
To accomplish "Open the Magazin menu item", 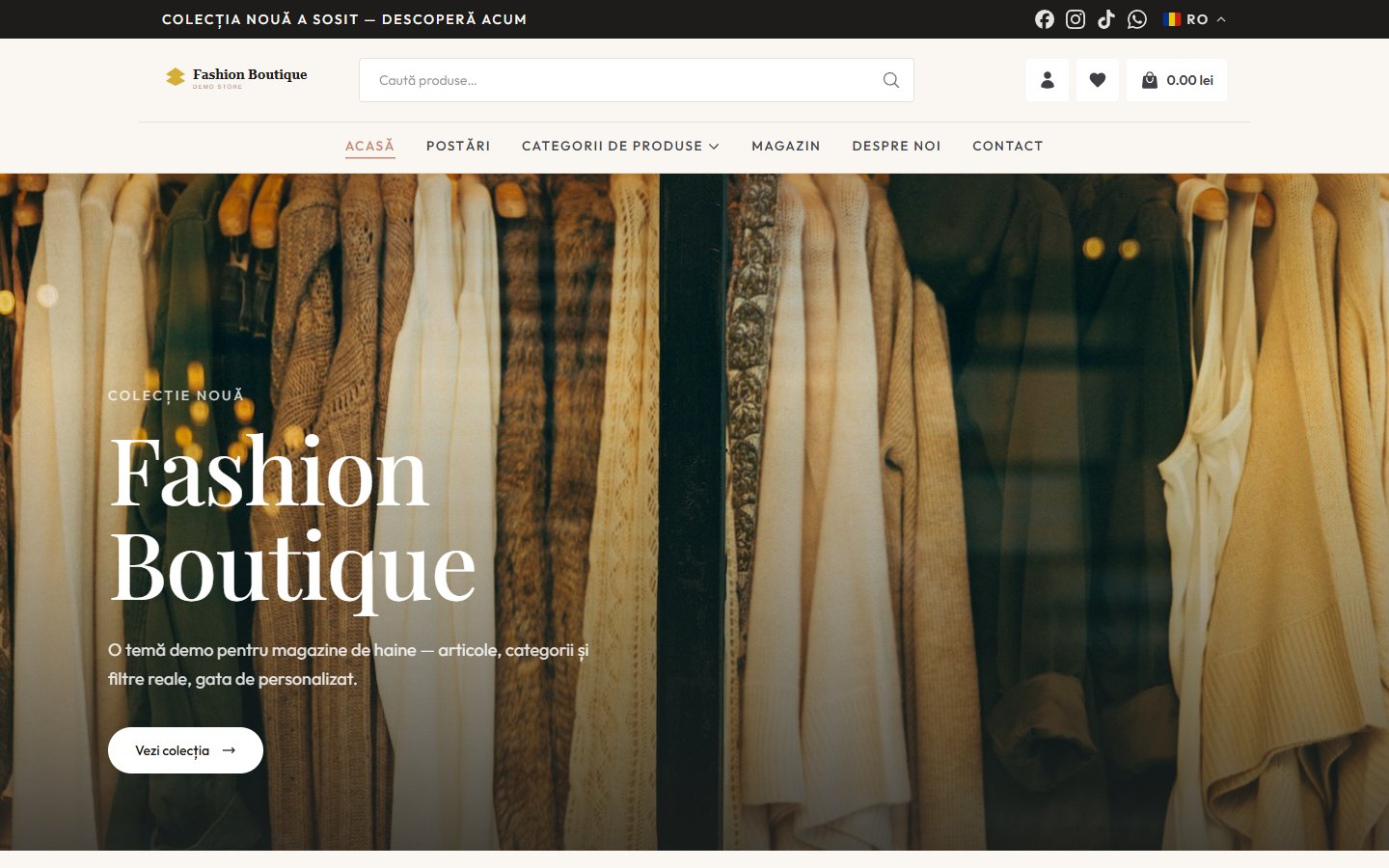I will click(786, 147).
